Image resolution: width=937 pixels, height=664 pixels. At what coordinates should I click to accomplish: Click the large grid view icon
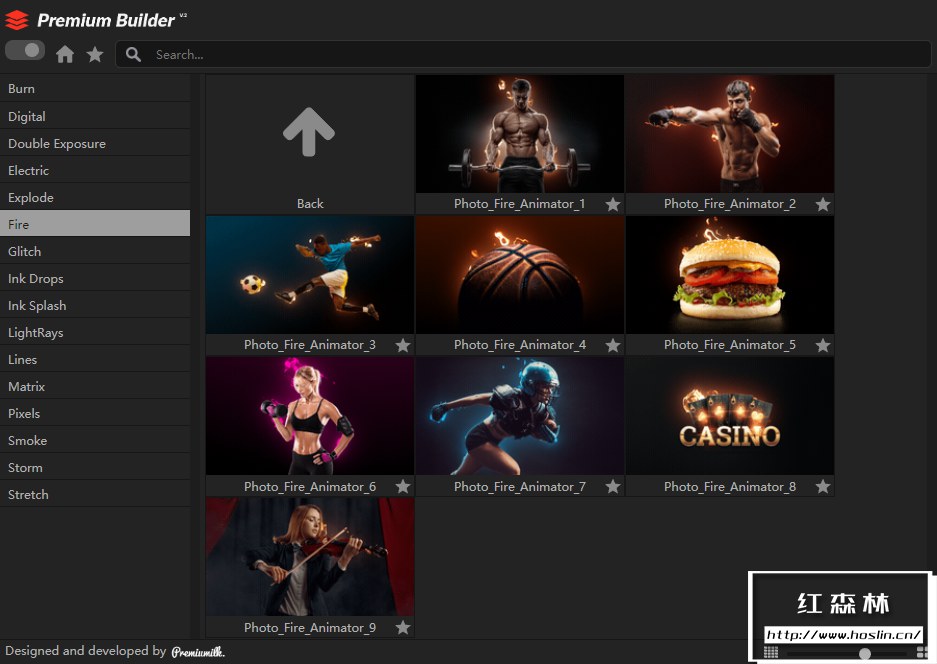click(x=922, y=653)
